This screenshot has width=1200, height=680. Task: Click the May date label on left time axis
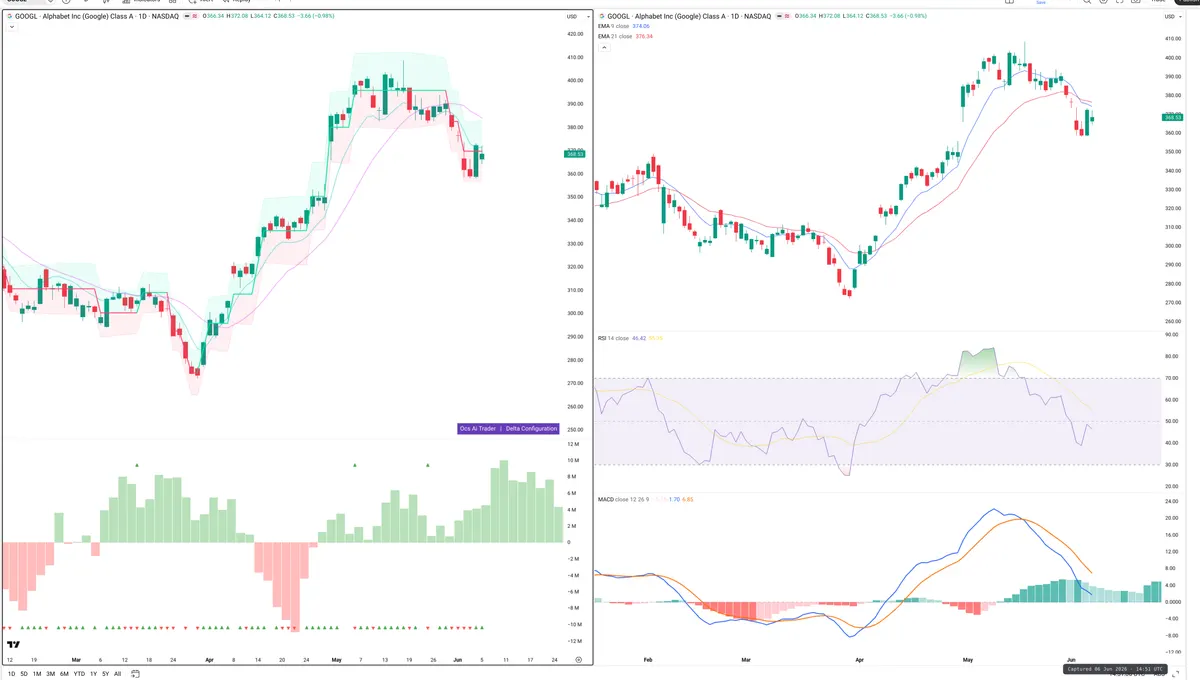coord(336,660)
